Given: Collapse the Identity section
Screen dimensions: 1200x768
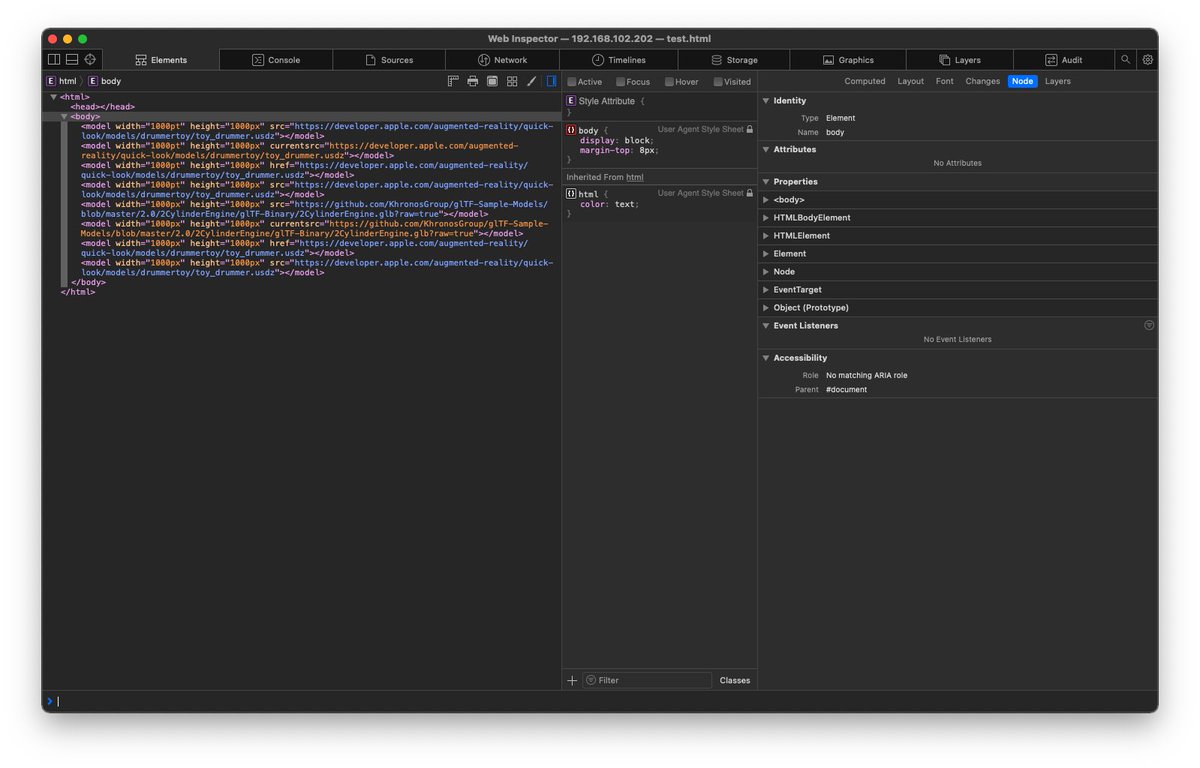Looking at the screenshot, I should [766, 101].
